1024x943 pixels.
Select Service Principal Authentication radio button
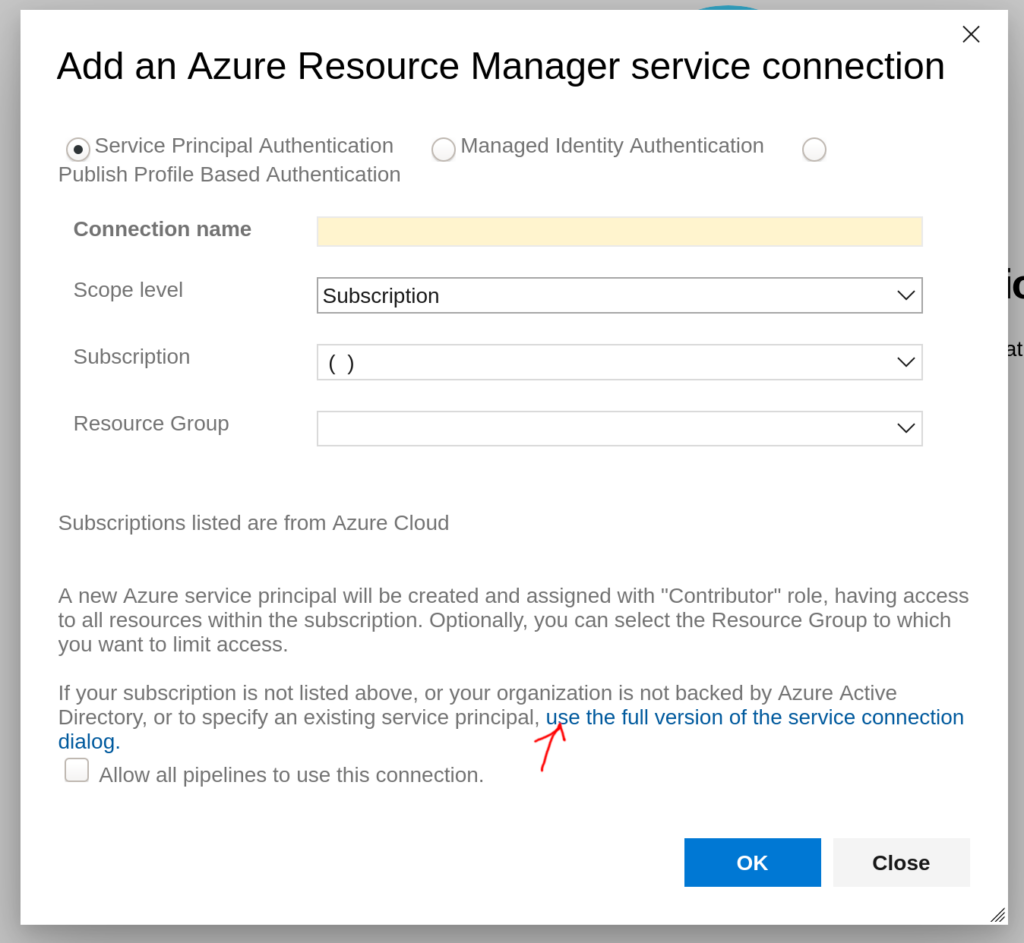78,149
